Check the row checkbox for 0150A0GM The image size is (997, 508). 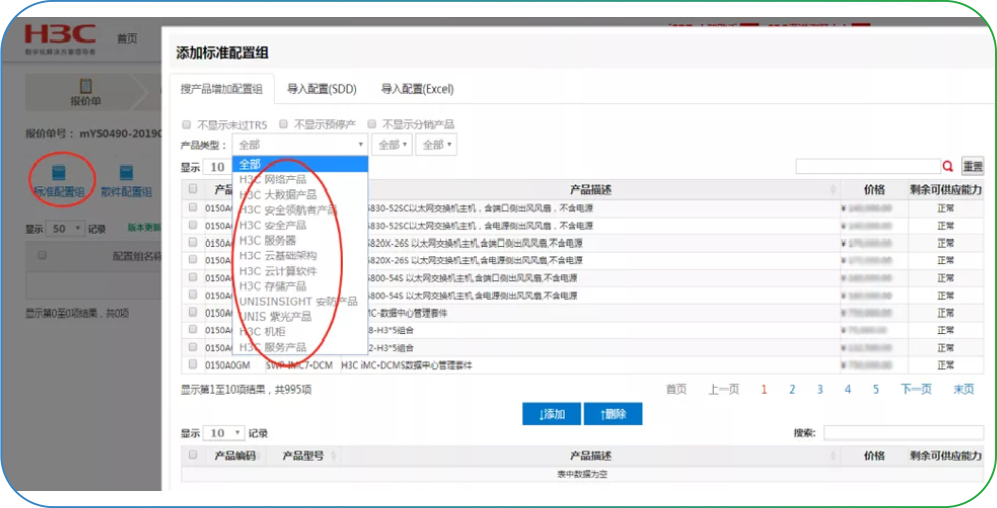coord(193,364)
